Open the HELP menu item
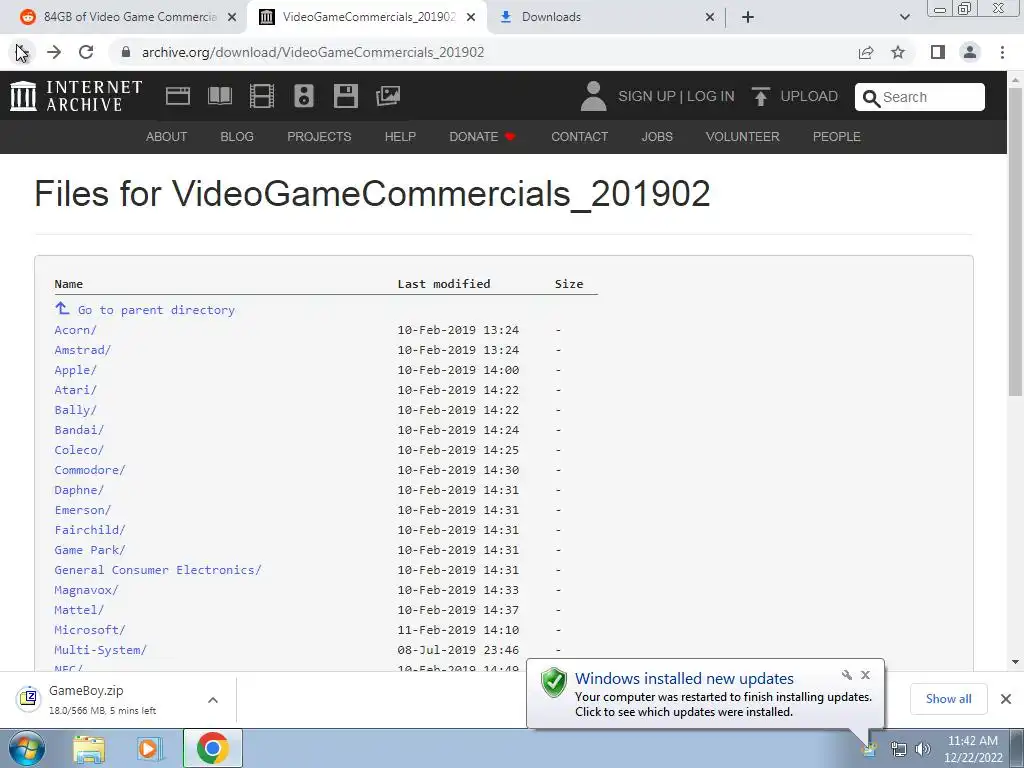Image resolution: width=1024 pixels, height=768 pixels. (400, 136)
